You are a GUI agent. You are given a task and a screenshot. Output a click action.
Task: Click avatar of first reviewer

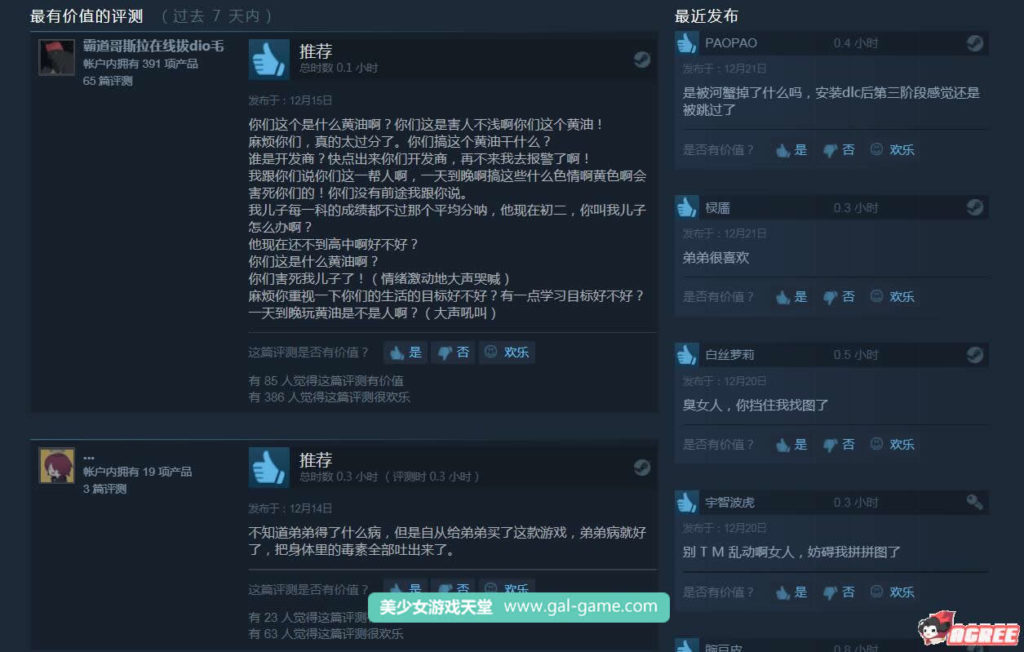click(x=56, y=57)
